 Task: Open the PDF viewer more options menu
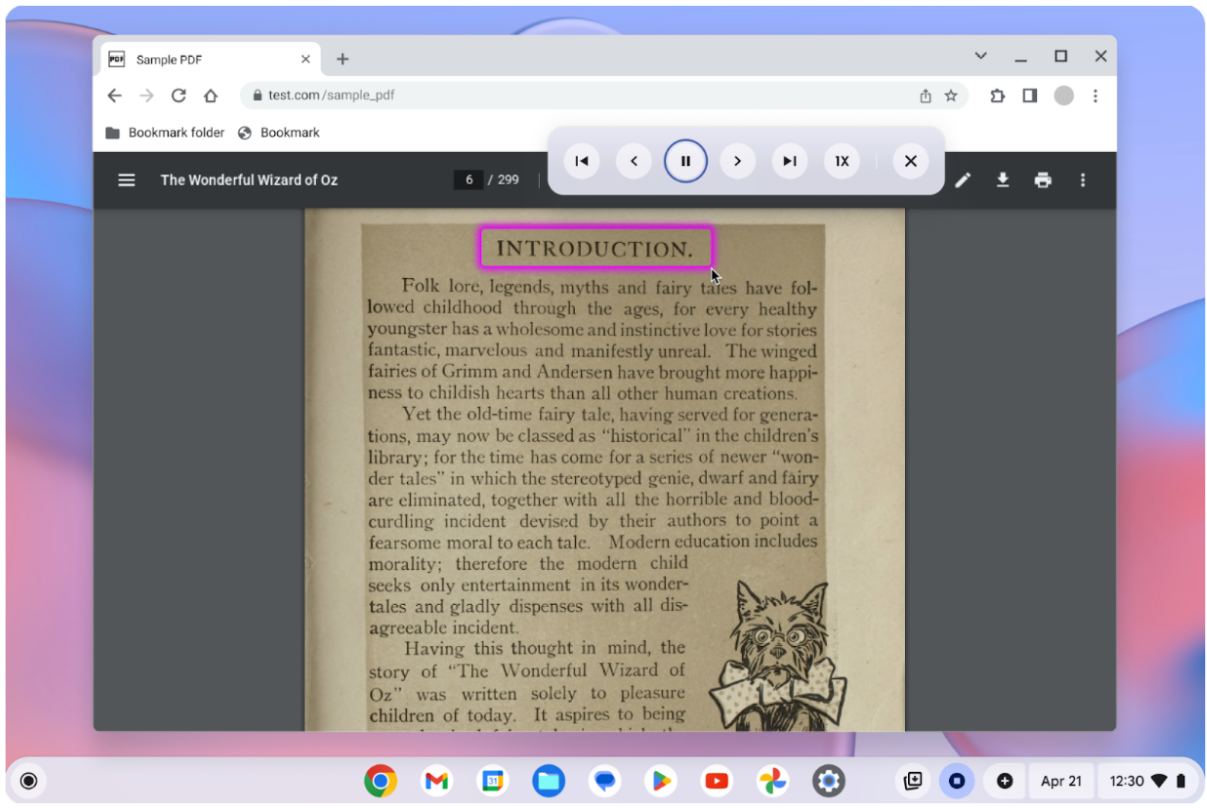click(1083, 180)
